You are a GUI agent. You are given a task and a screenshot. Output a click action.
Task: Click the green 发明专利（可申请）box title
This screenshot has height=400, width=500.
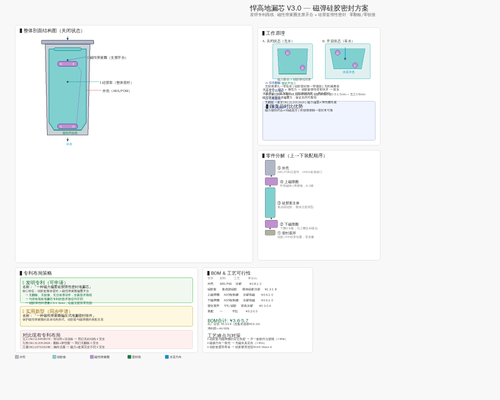[x=44, y=282]
